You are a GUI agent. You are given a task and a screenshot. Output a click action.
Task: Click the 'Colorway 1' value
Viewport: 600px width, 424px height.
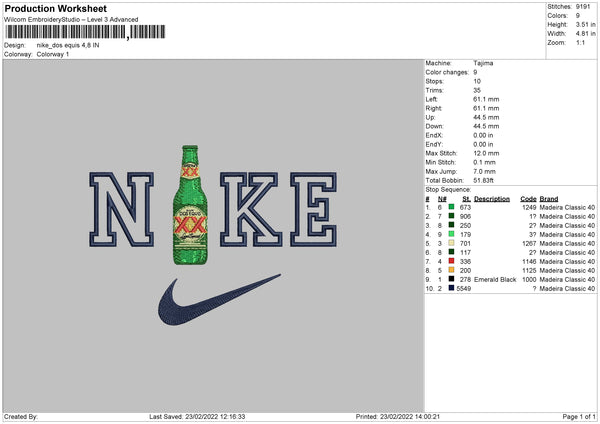coord(53,54)
